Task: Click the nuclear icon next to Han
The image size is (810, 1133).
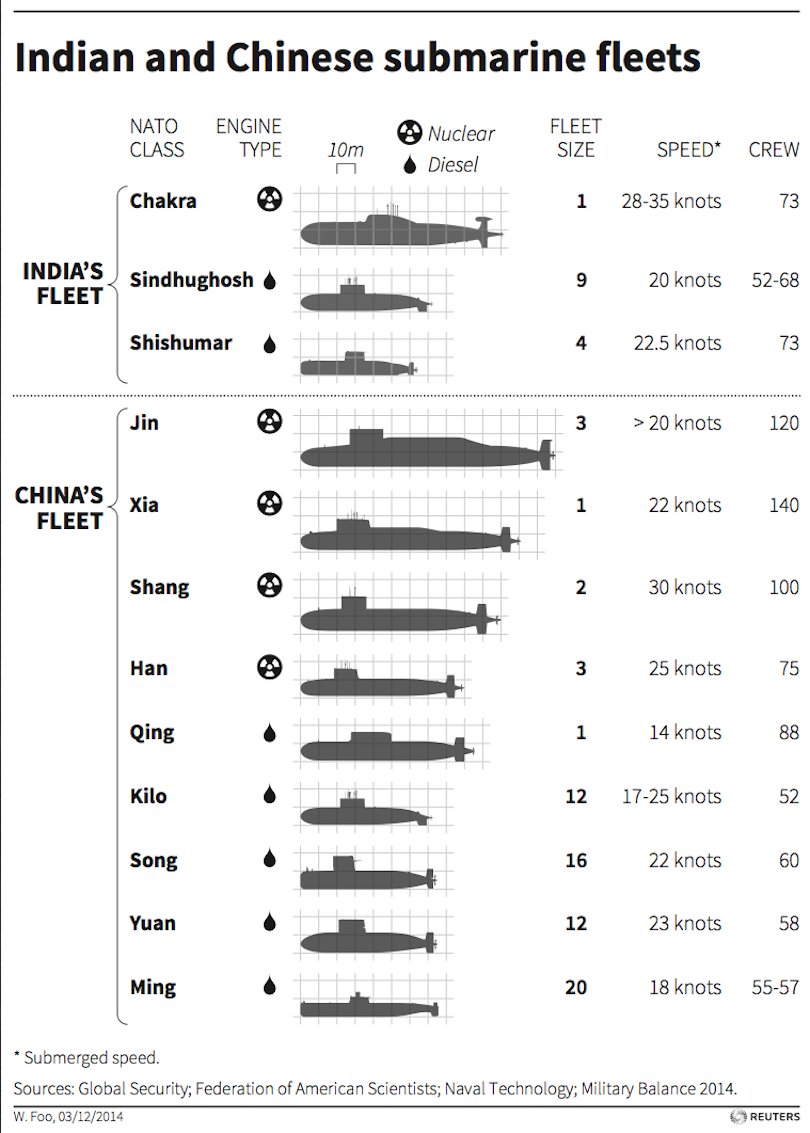Action: [x=270, y=667]
